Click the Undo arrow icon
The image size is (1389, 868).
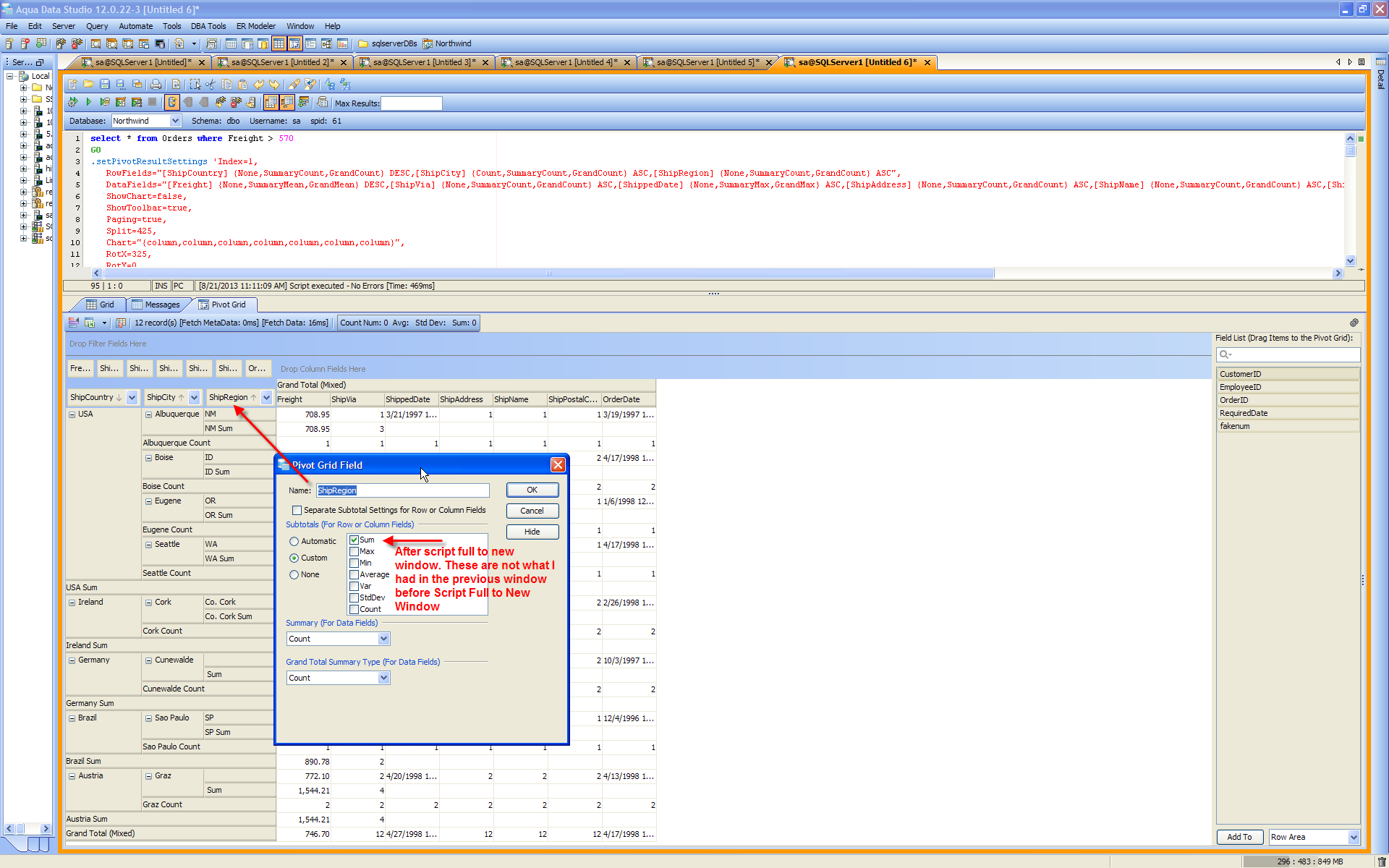tap(258, 85)
